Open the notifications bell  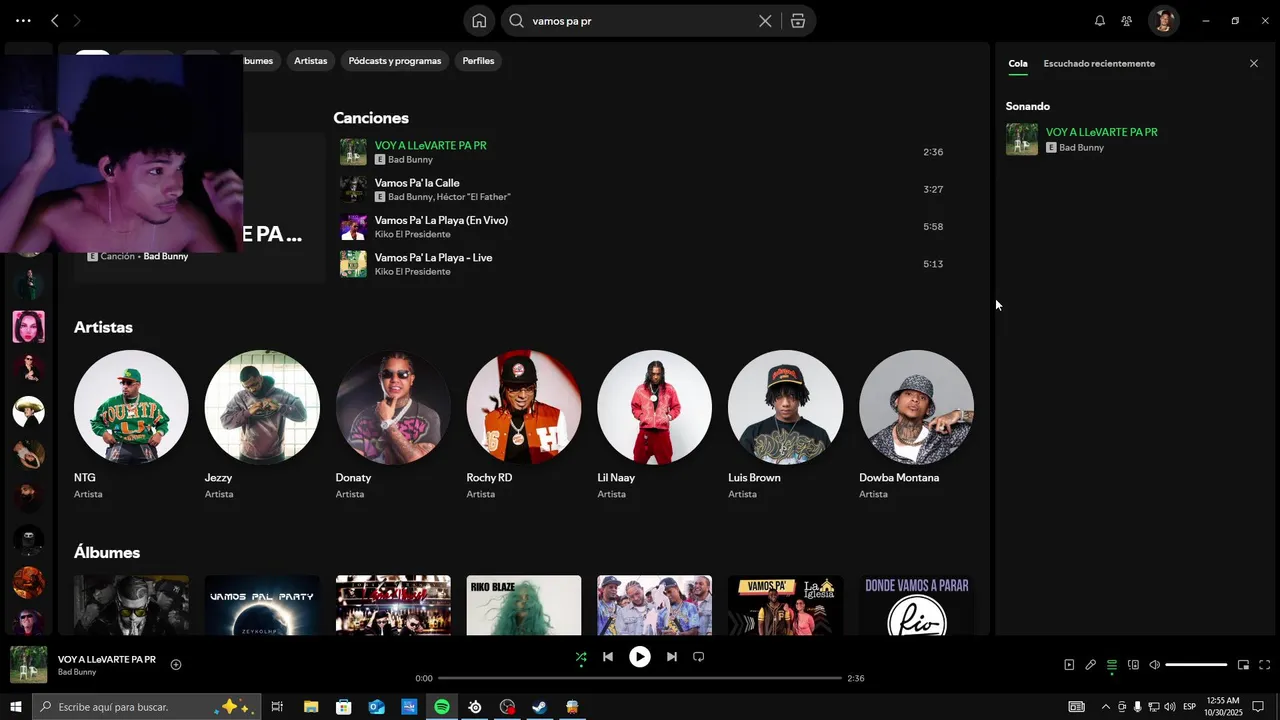(x=1100, y=21)
